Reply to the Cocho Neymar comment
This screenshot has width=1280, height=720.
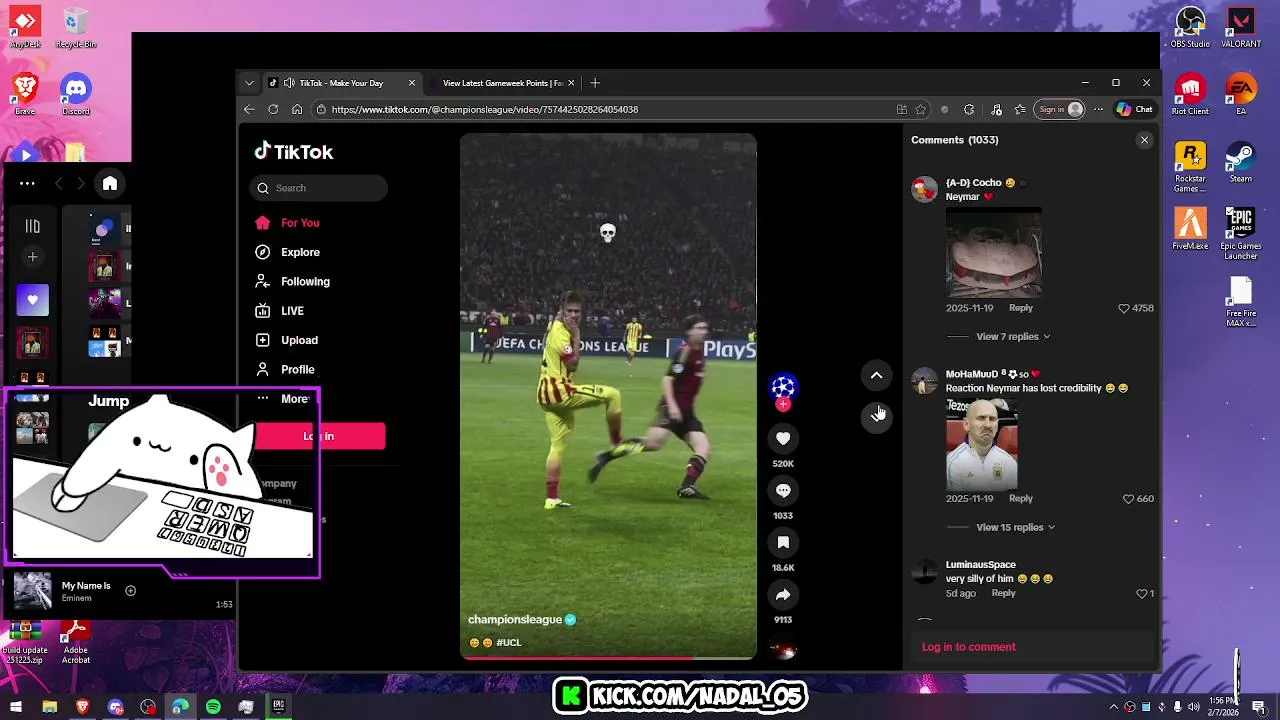pos(1020,308)
